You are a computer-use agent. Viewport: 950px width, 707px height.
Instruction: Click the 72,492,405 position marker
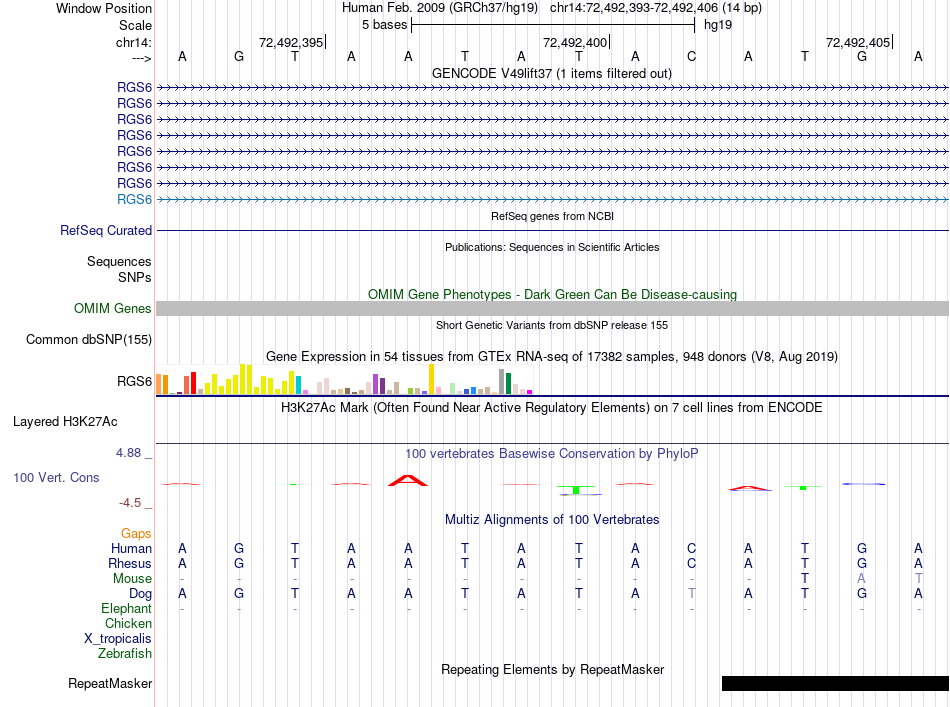click(x=858, y=42)
